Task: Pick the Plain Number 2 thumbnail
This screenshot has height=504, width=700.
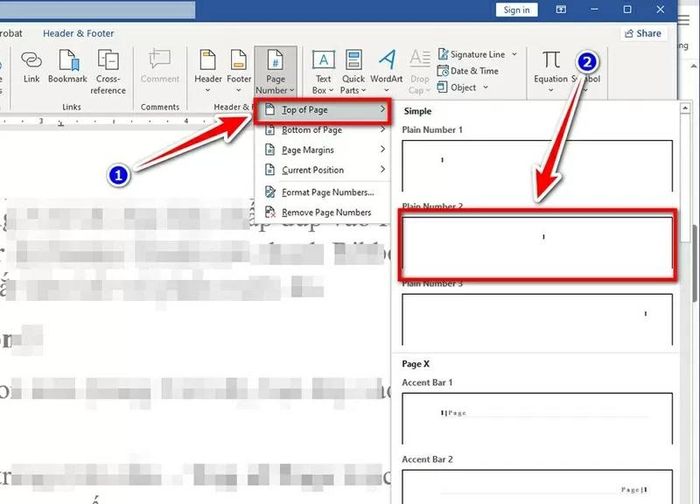Action: [538, 245]
